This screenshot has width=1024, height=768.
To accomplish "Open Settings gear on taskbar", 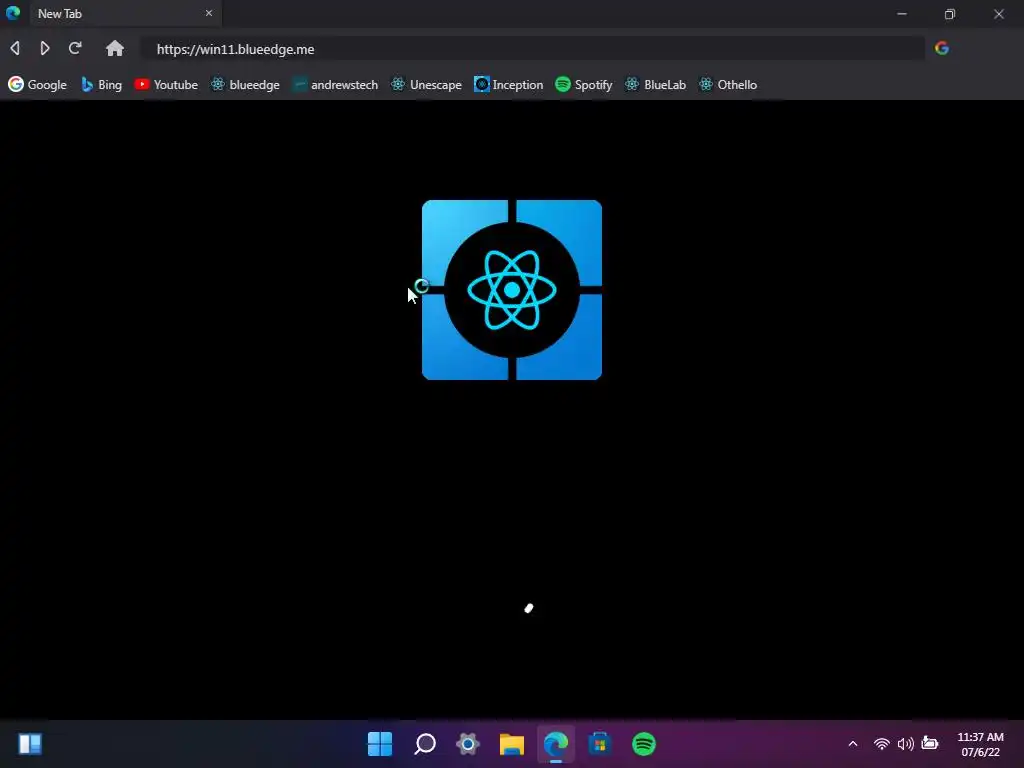I will click(468, 744).
